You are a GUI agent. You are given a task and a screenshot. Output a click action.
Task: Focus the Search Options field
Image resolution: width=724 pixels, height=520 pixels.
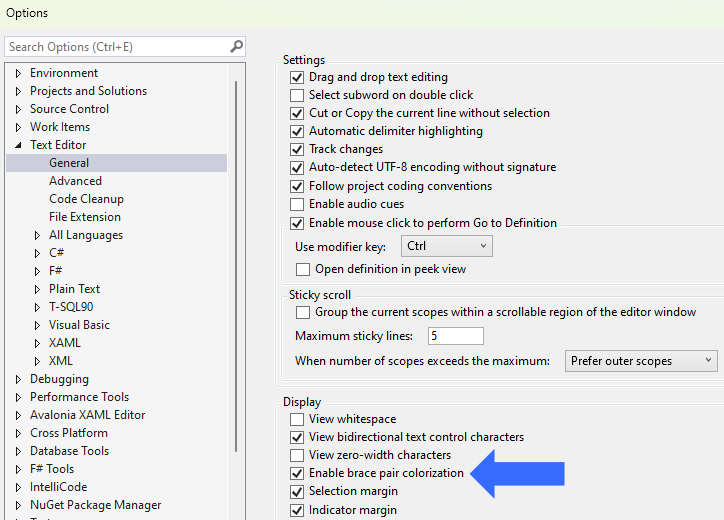[125, 47]
